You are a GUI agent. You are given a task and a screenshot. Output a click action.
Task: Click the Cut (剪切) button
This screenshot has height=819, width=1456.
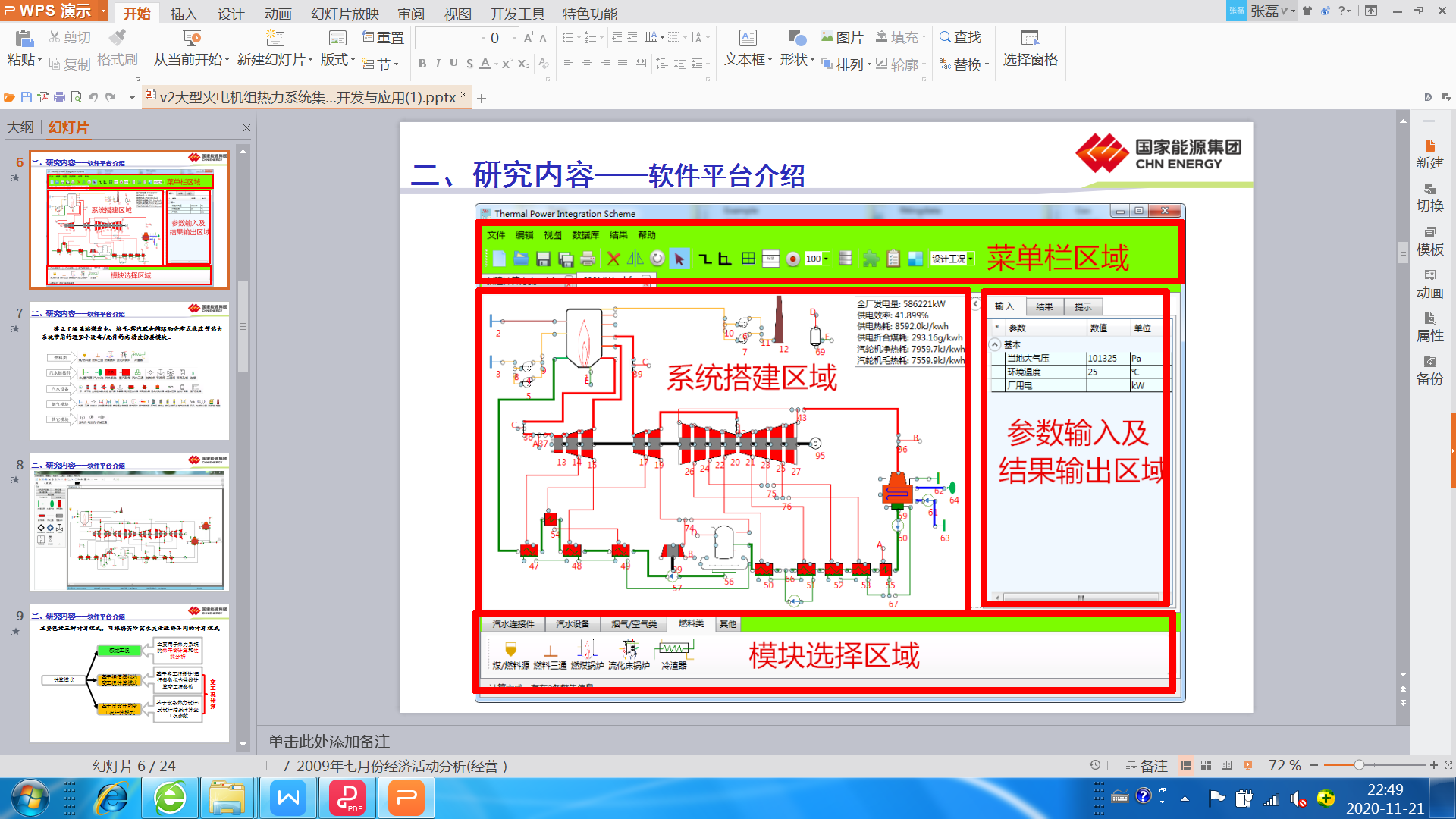[x=70, y=37]
